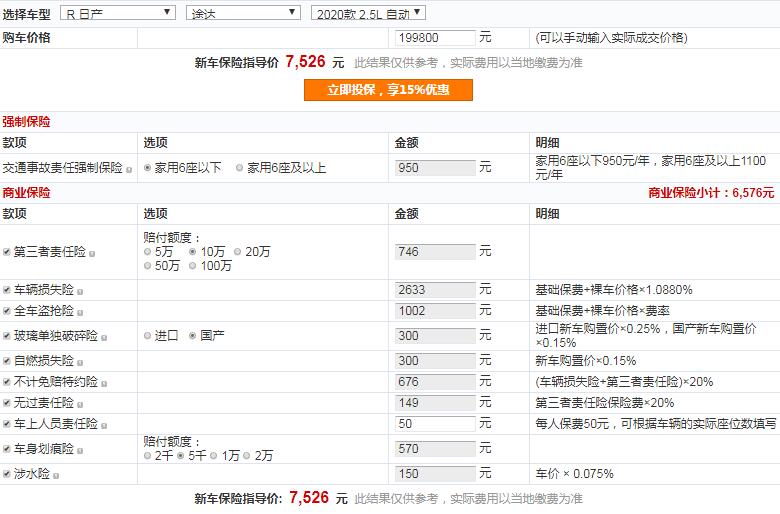Click the 交强险 amount field 950

click(435, 168)
